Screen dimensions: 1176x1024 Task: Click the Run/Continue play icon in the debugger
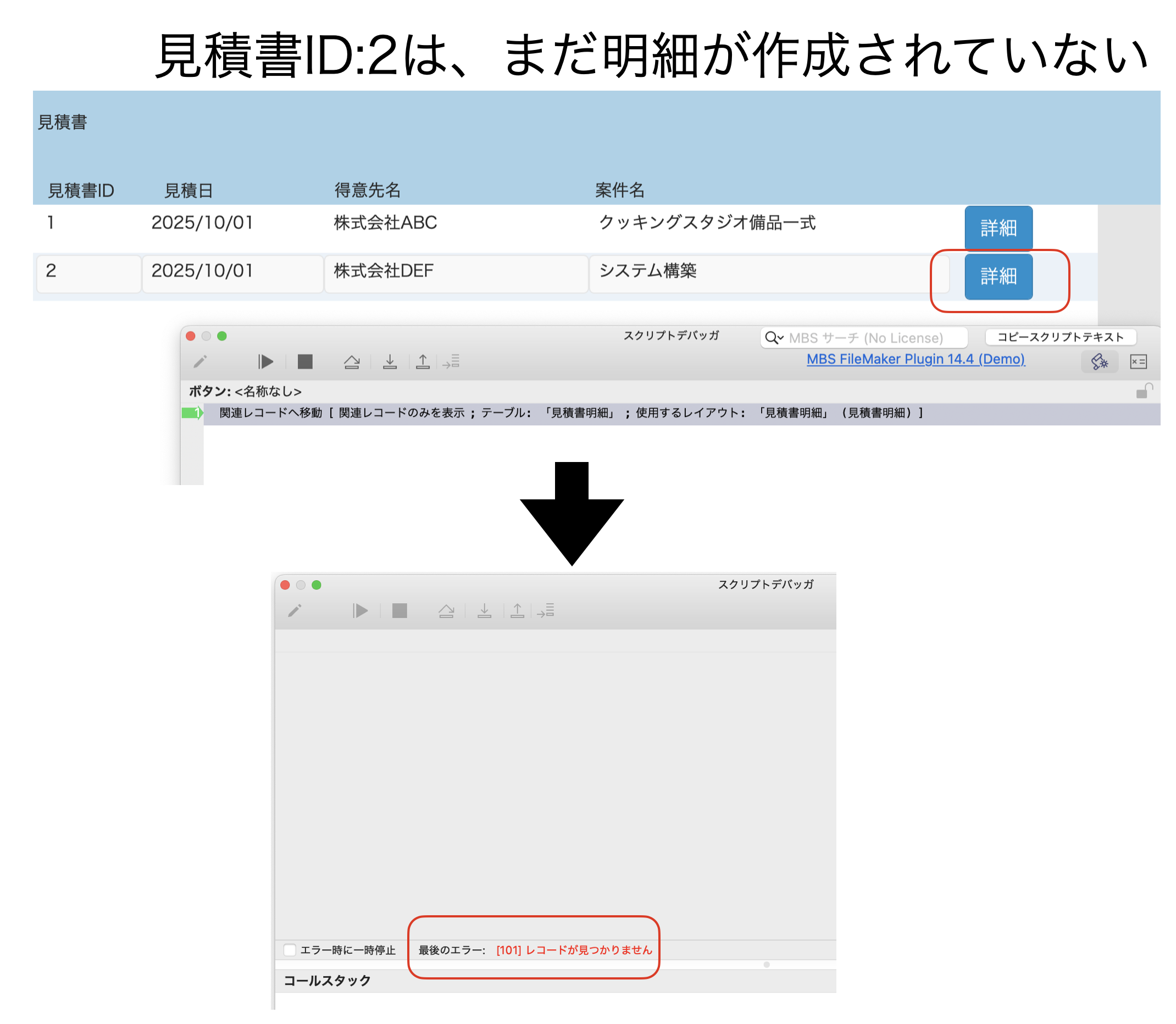tap(267, 361)
